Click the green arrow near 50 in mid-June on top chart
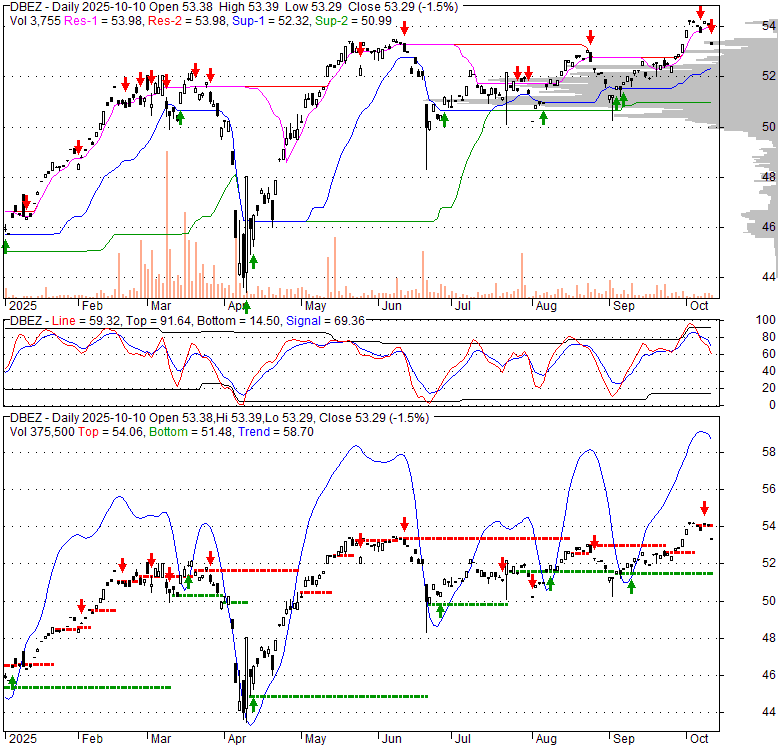This screenshot has height=745, width=780. [444, 119]
